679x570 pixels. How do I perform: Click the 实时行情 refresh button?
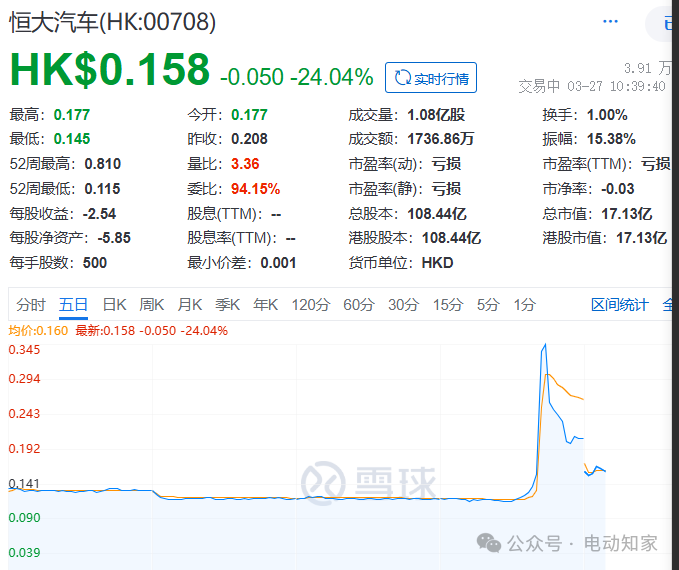(x=431, y=78)
